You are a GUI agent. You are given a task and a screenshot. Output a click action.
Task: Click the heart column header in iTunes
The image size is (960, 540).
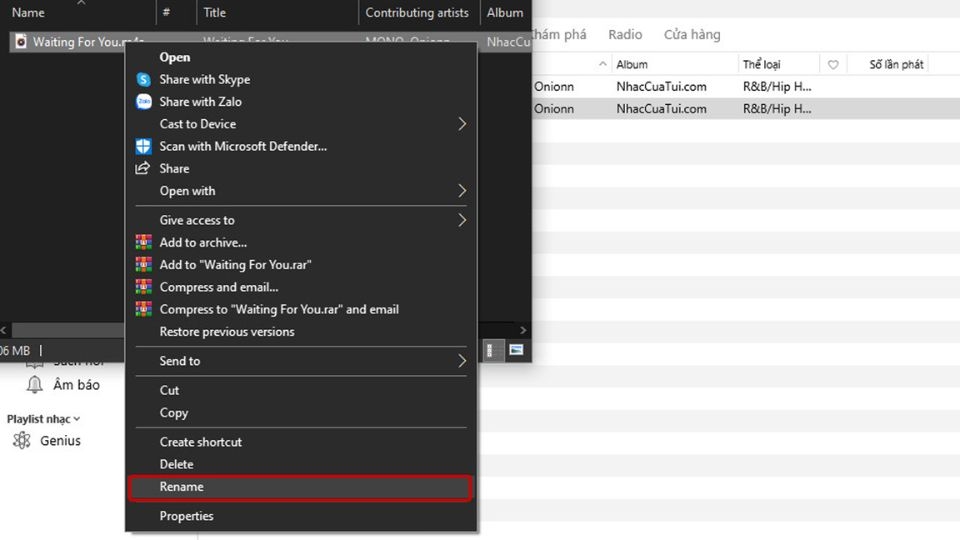pyautogui.click(x=833, y=64)
